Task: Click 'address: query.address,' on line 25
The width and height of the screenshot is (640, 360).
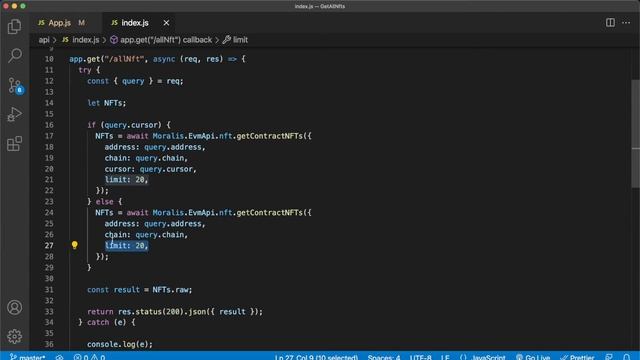Action: click(x=155, y=224)
